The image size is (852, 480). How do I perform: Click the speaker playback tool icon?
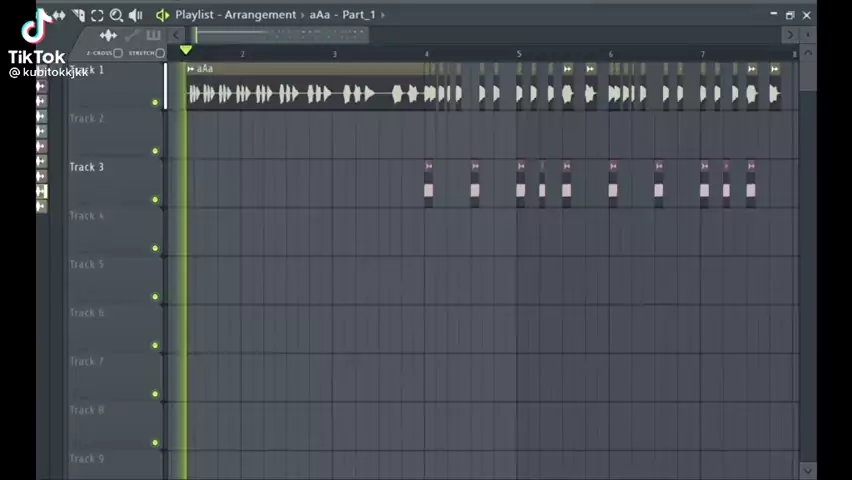click(135, 15)
